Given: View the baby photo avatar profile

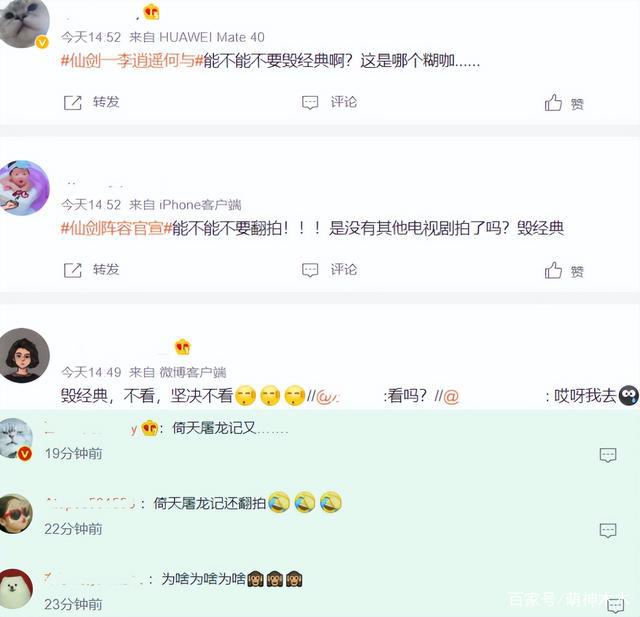Looking at the screenshot, I should (24, 188).
